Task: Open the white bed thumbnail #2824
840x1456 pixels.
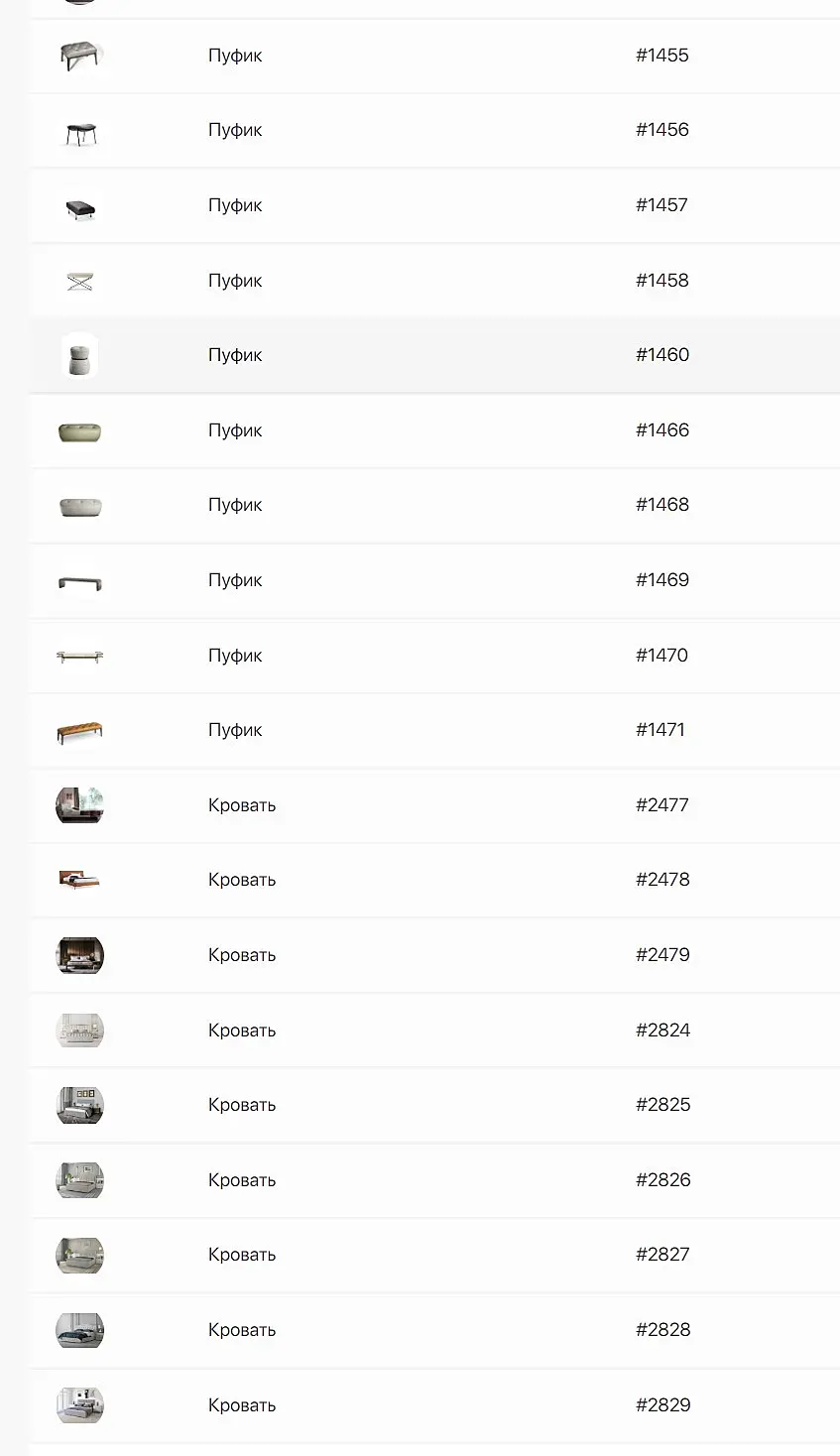Action: (79, 1031)
